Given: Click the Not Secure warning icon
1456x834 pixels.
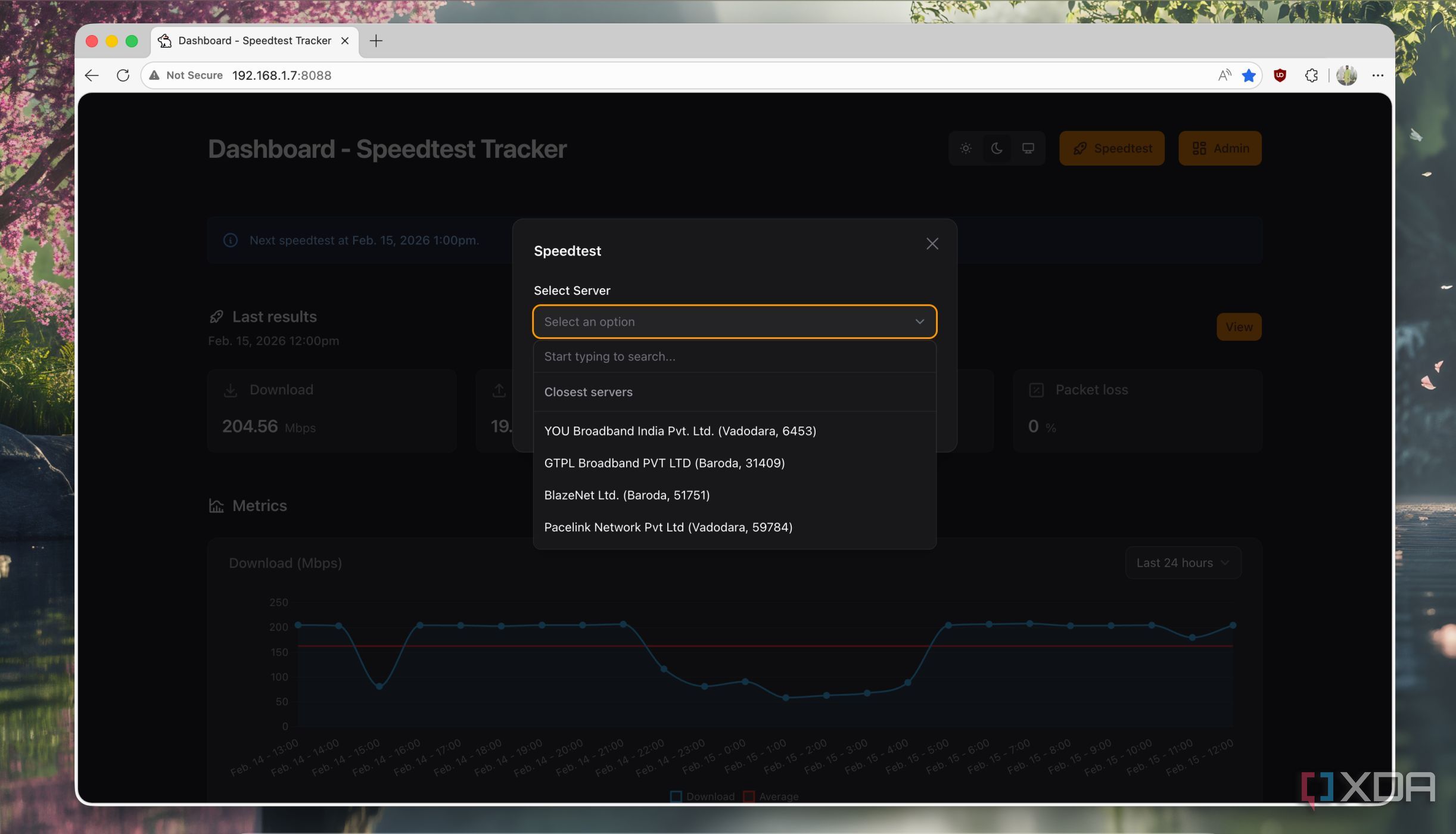Looking at the screenshot, I should [x=154, y=75].
